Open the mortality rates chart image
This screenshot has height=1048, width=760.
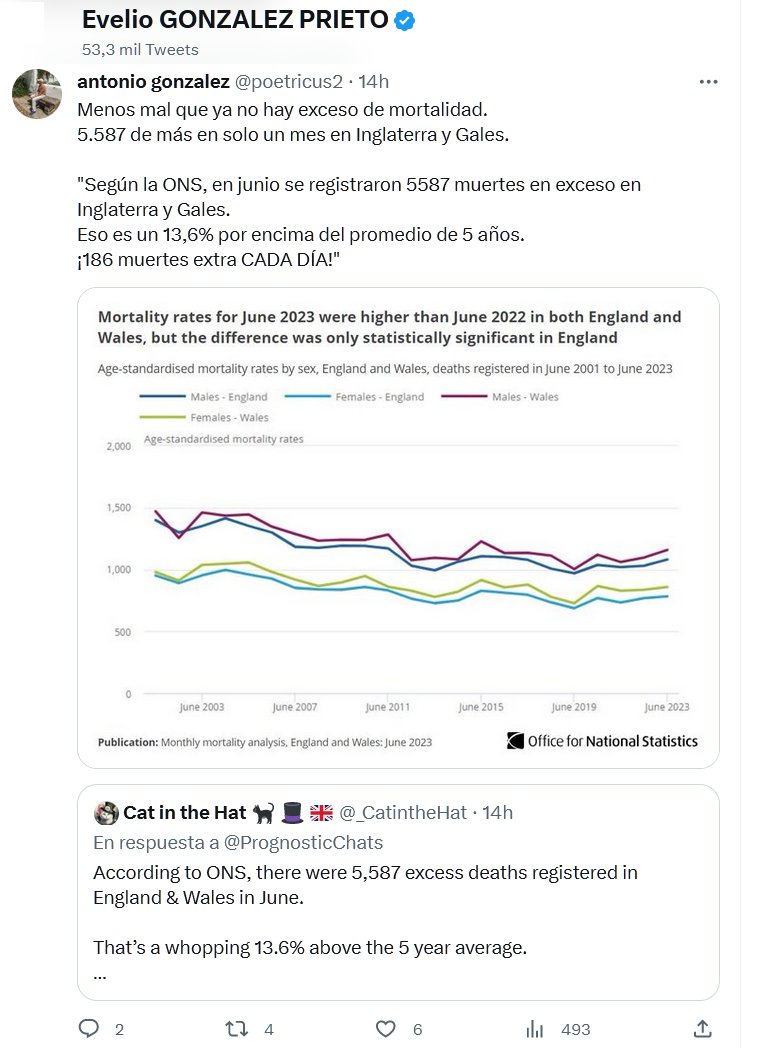tap(398, 560)
